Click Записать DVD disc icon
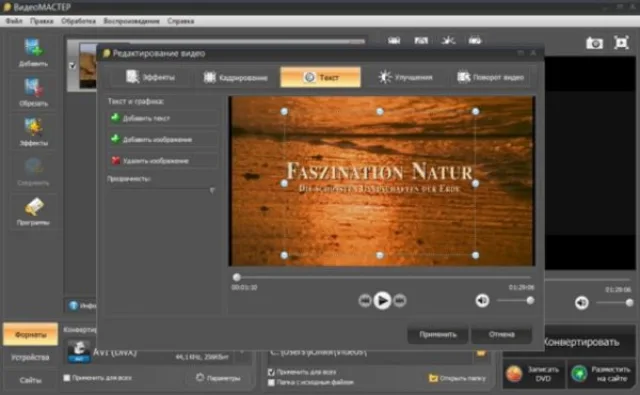Image resolution: width=640 pixels, height=395 pixels. pos(514,373)
